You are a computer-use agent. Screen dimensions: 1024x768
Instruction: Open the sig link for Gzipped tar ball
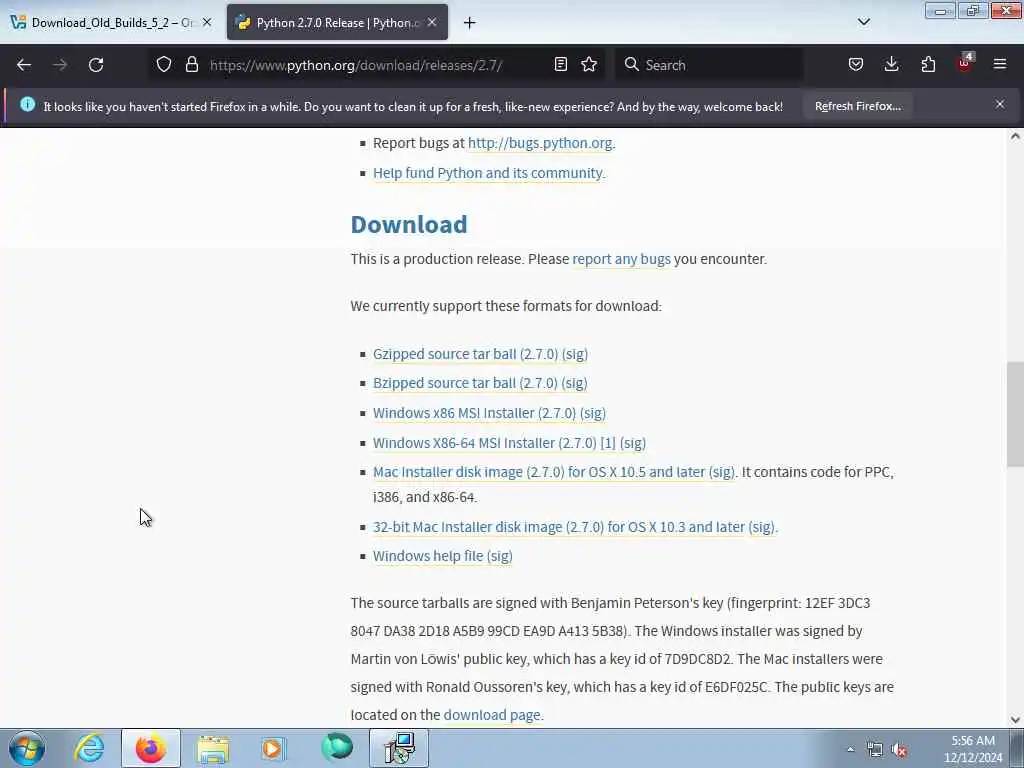(x=575, y=354)
